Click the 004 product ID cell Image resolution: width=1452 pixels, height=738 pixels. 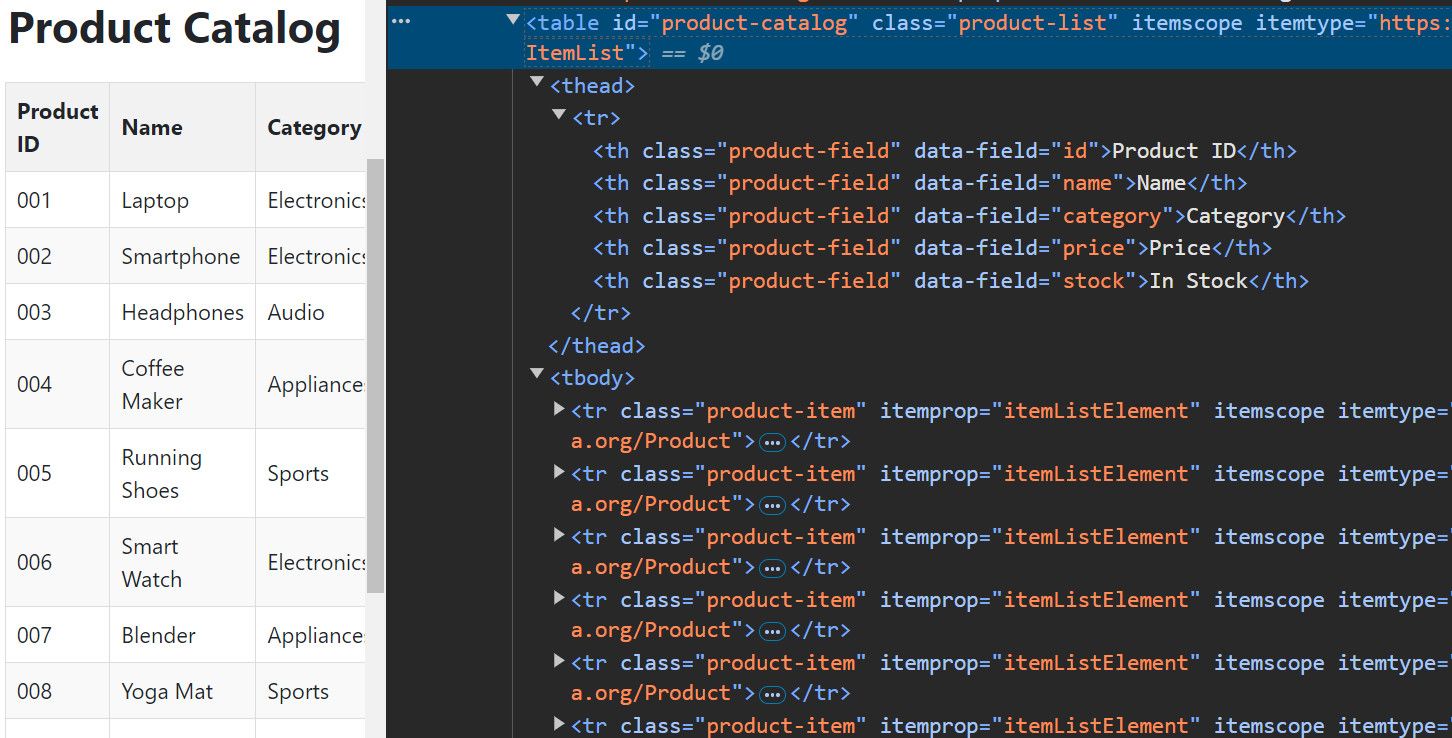click(58, 384)
